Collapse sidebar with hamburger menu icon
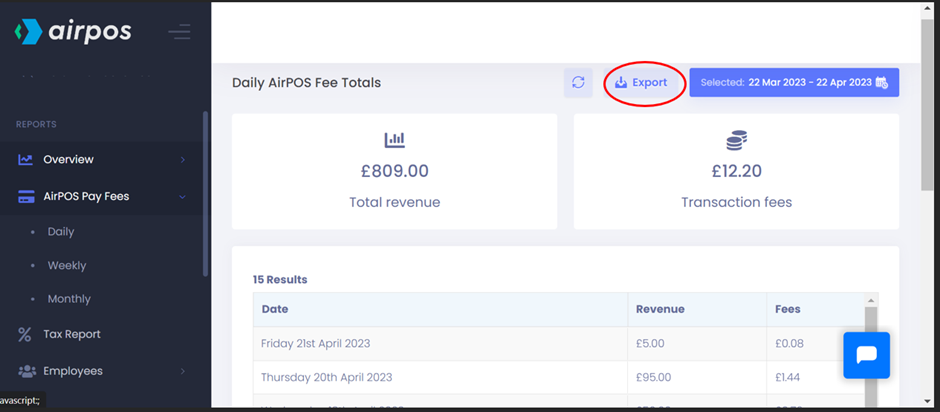 [179, 32]
